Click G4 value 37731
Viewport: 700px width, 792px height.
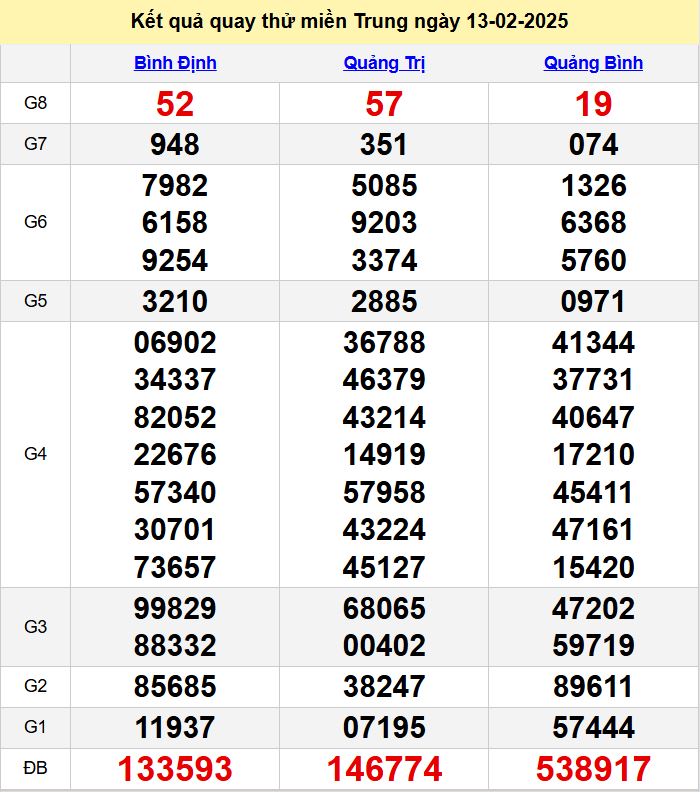point(593,380)
